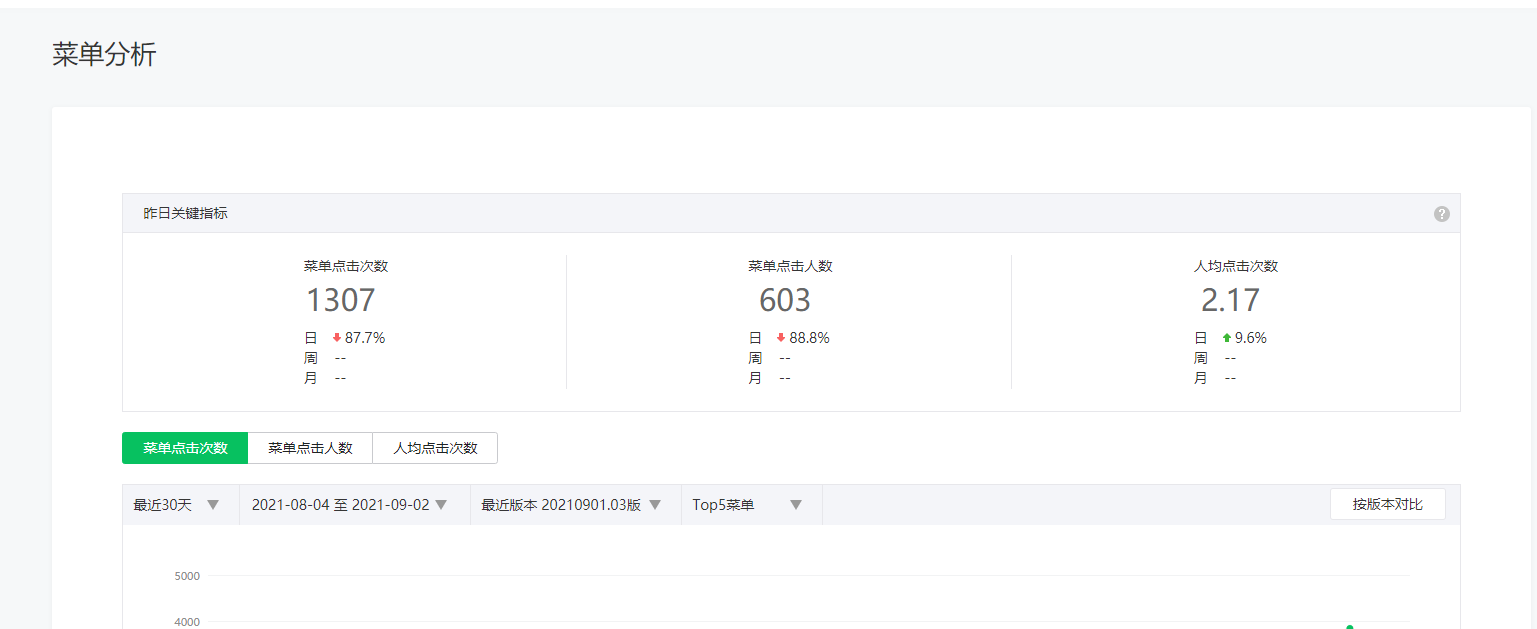
Task: Expand the Top5菜单 dropdown
Action: click(x=747, y=505)
